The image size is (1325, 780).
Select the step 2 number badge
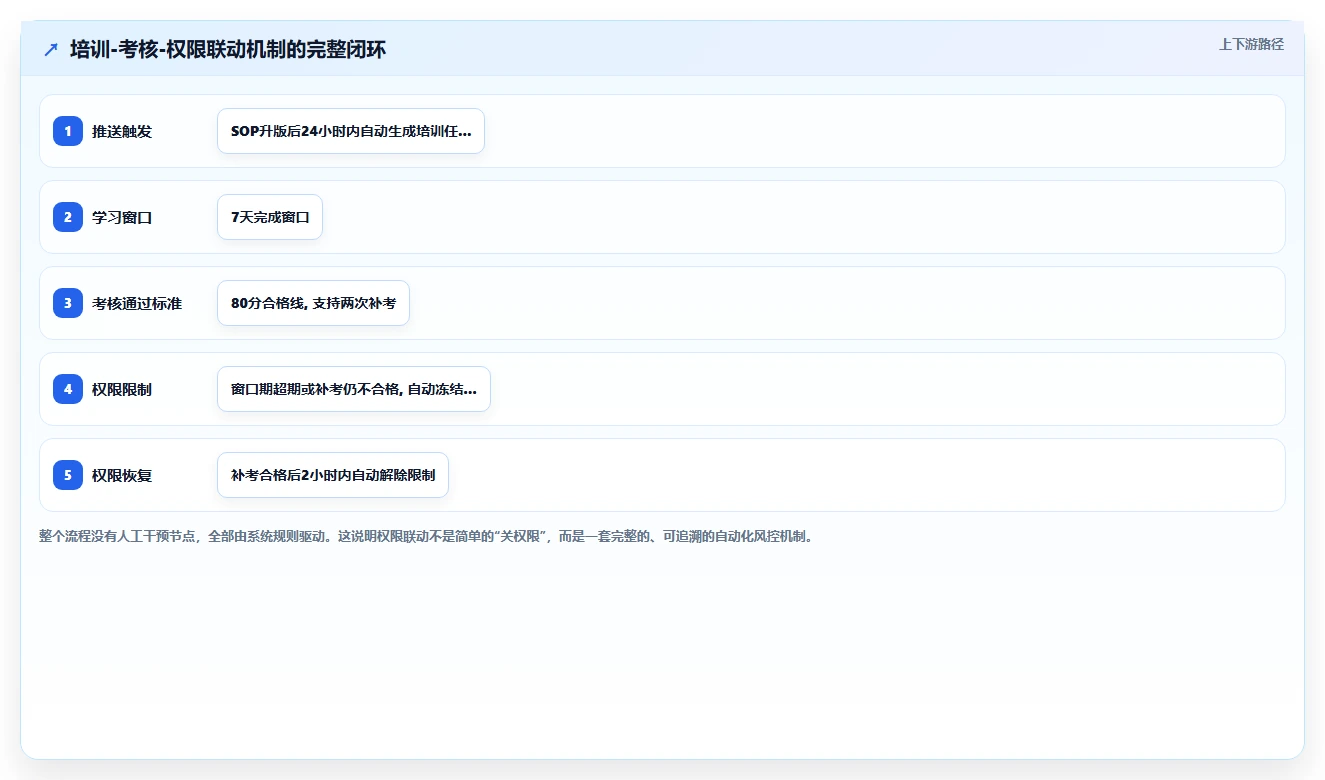click(68, 217)
